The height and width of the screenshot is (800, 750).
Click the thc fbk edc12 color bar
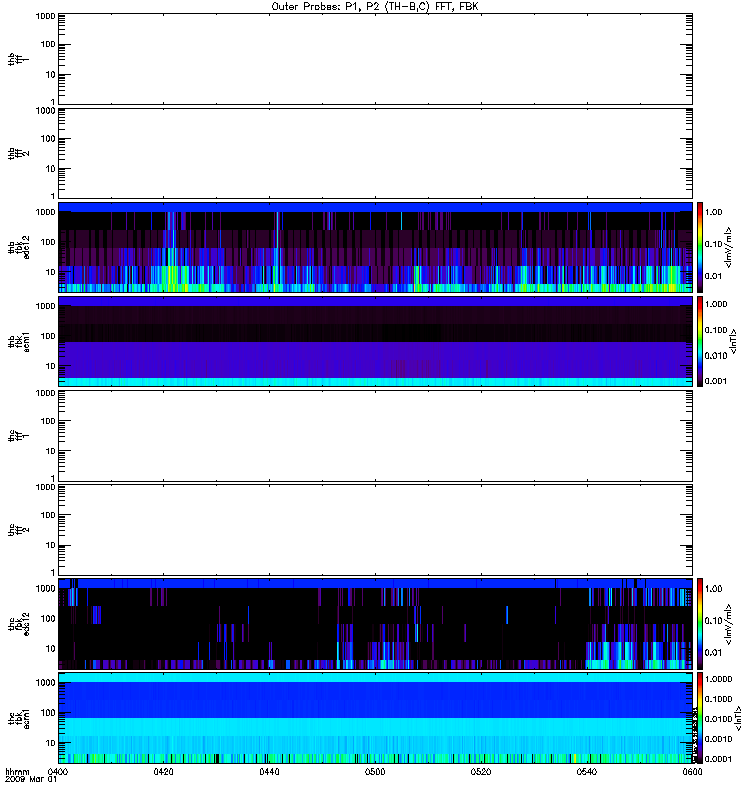point(700,623)
